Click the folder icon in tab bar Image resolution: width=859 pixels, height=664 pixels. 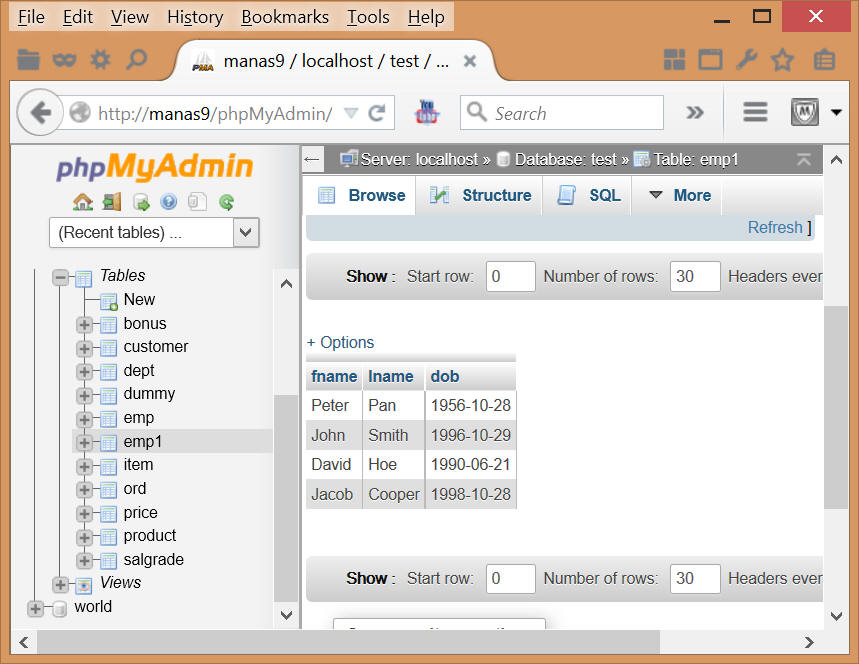(28, 59)
